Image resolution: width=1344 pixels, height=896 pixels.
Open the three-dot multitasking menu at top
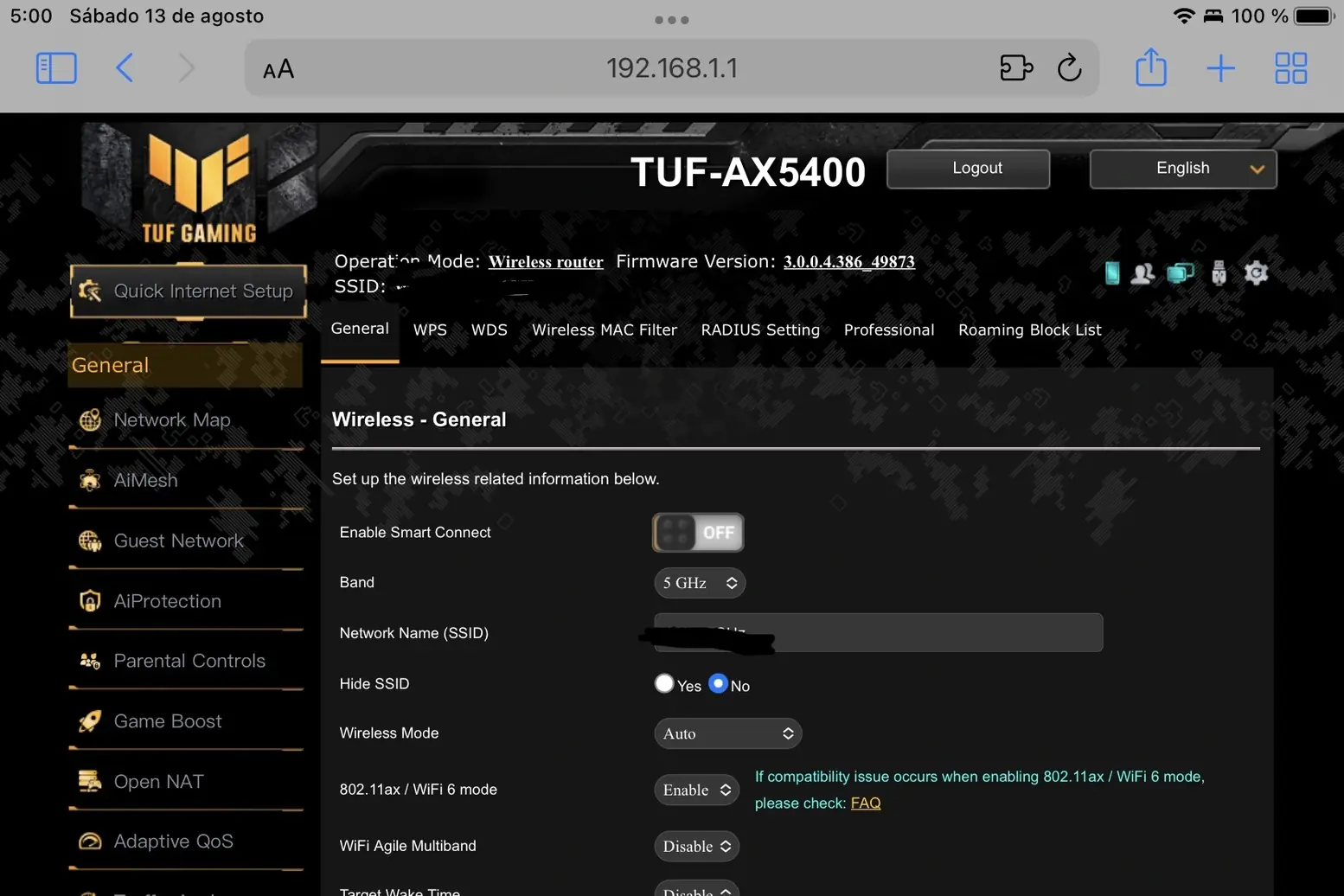click(x=672, y=19)
